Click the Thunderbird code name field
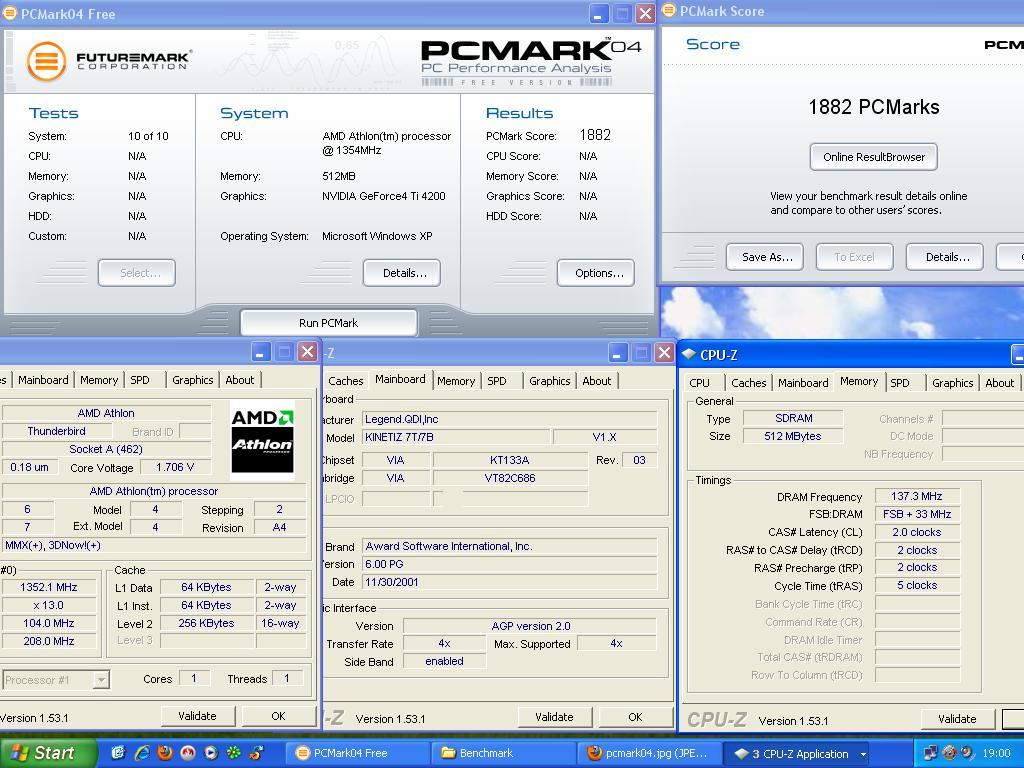The width and height of the screenshot is (1024, 768). tap(57, 431)
